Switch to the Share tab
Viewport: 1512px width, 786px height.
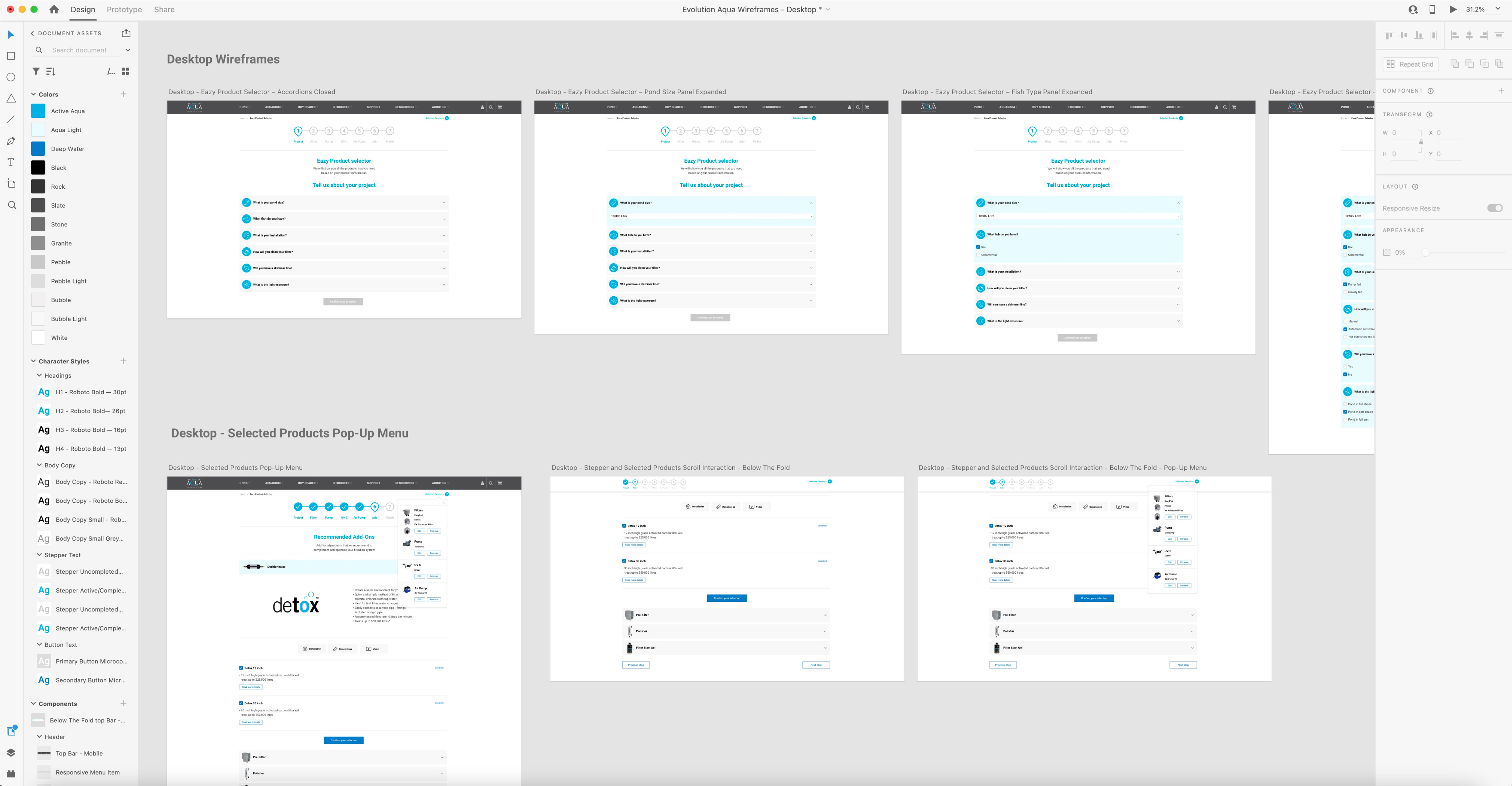pyautogui.click(x=164, y=9)
